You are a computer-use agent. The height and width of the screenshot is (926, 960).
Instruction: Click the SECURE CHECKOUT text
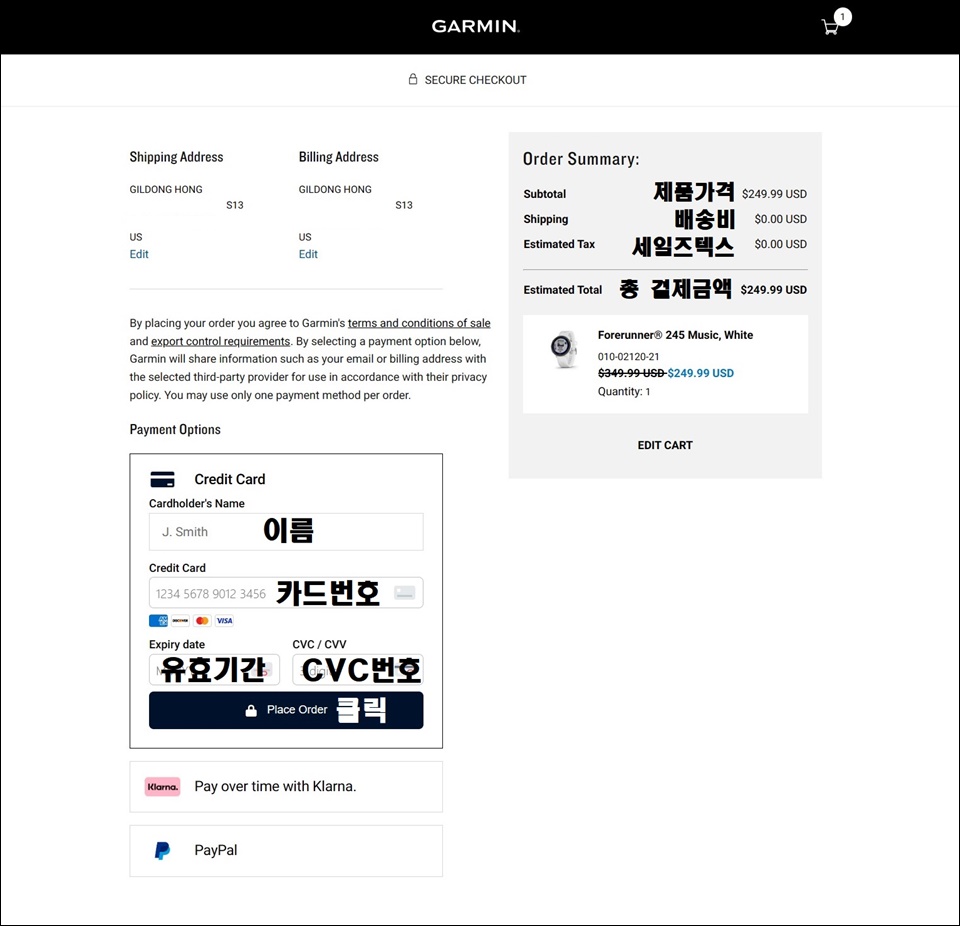click(476, 80)
